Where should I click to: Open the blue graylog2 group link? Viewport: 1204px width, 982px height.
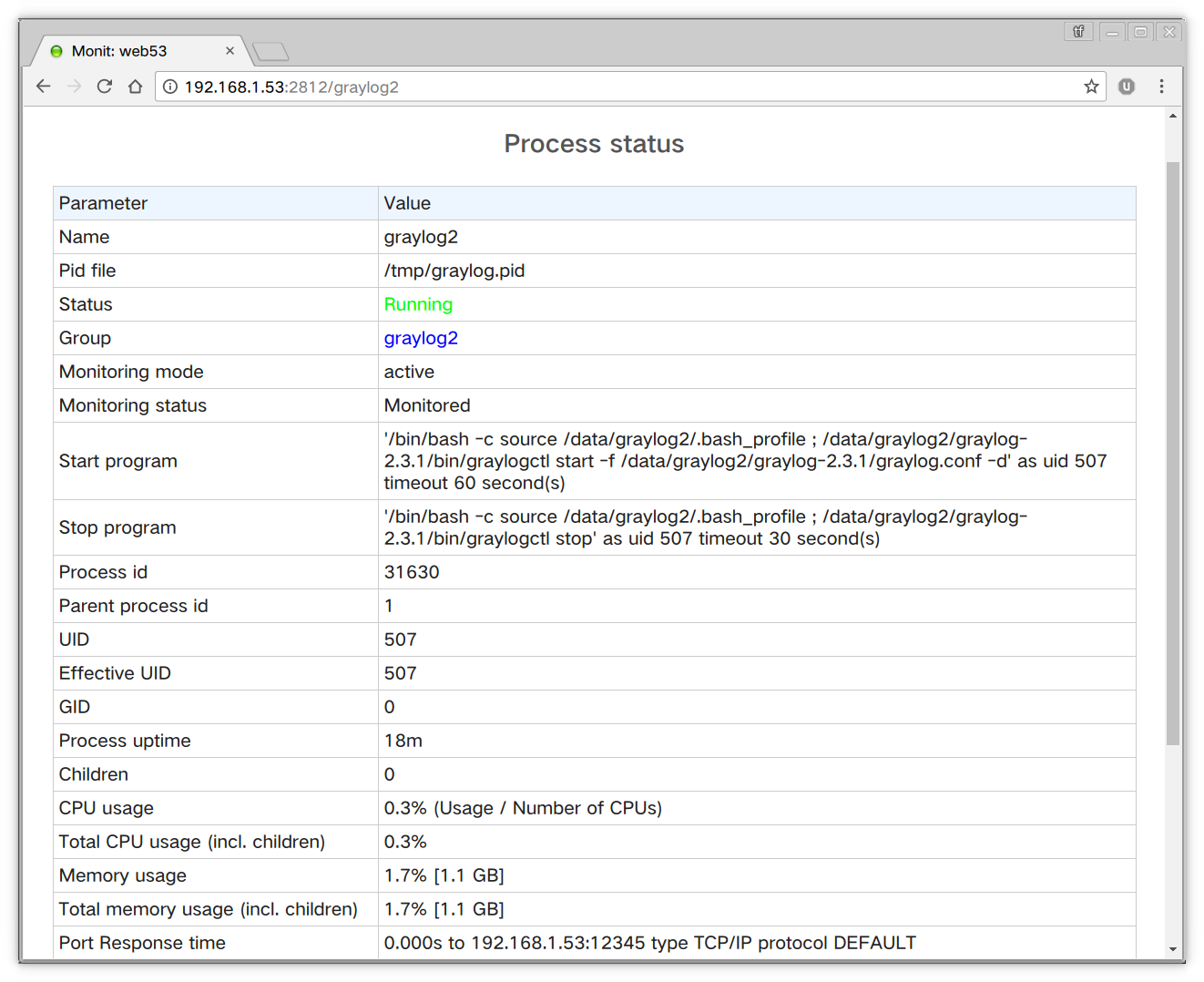click(x=421, y=338)
